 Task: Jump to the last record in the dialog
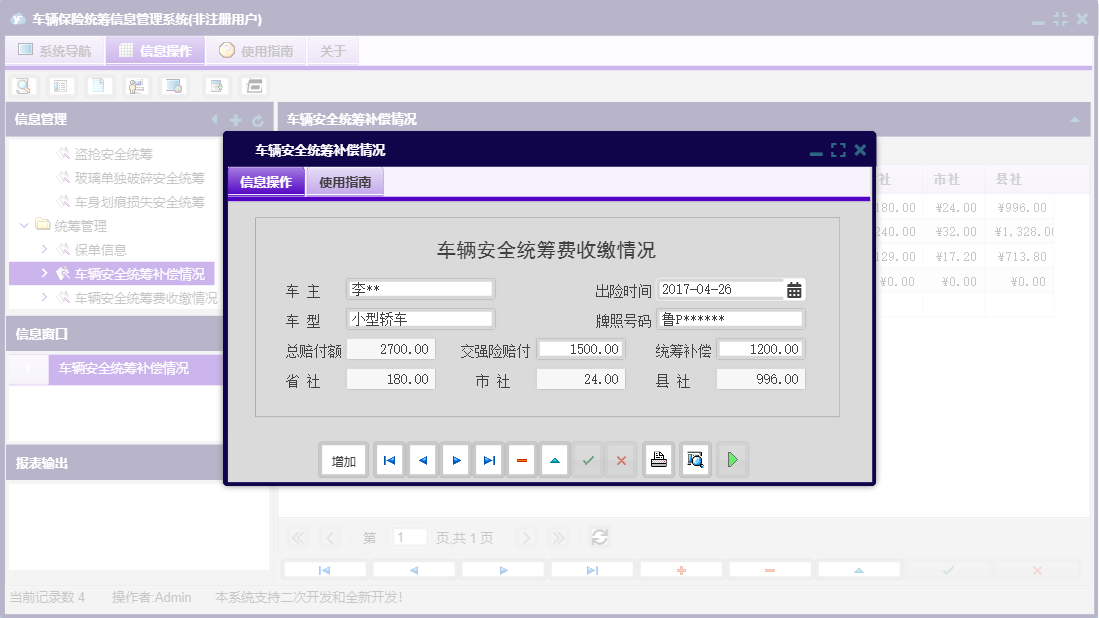point(487,459)
